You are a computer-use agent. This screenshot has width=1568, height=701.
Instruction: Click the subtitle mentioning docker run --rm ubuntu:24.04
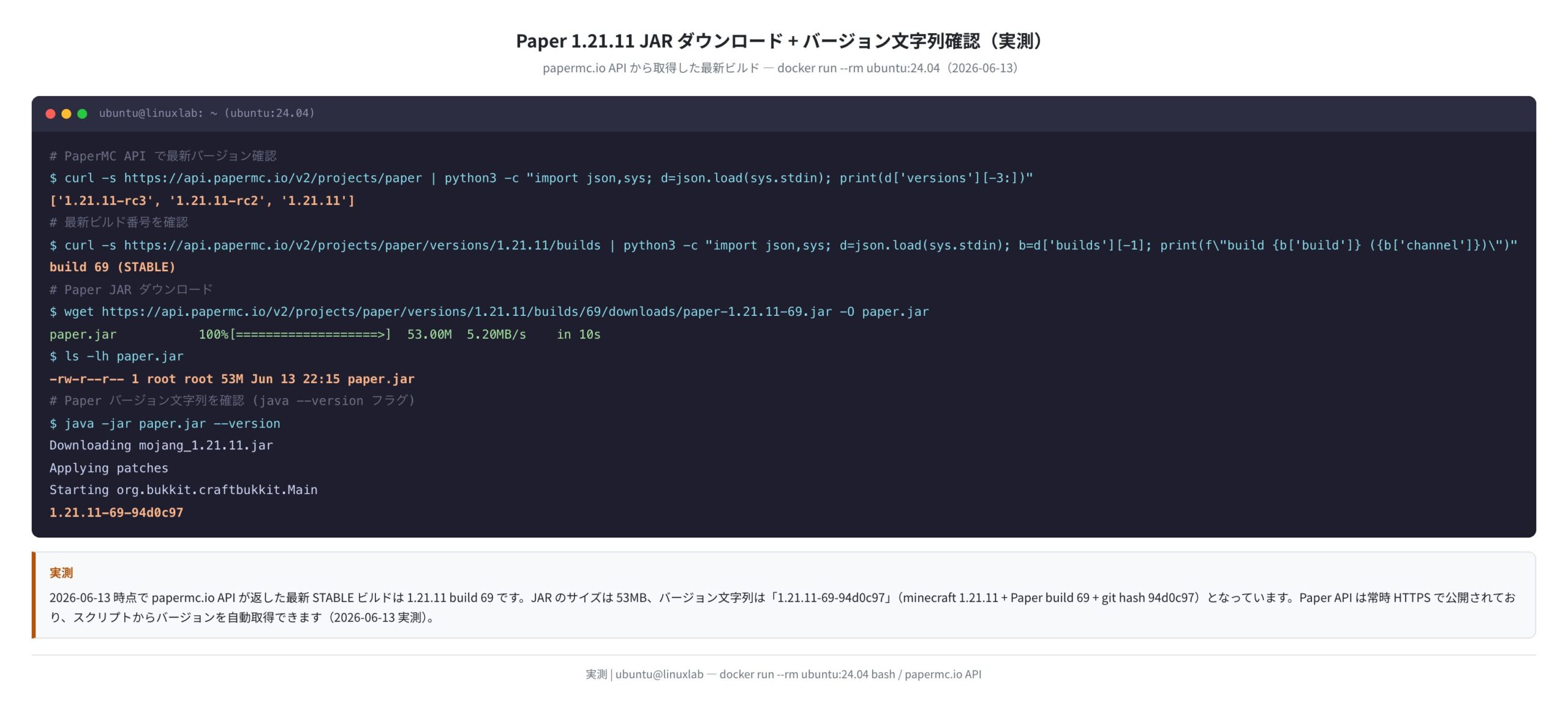click(x=780, y=68)
